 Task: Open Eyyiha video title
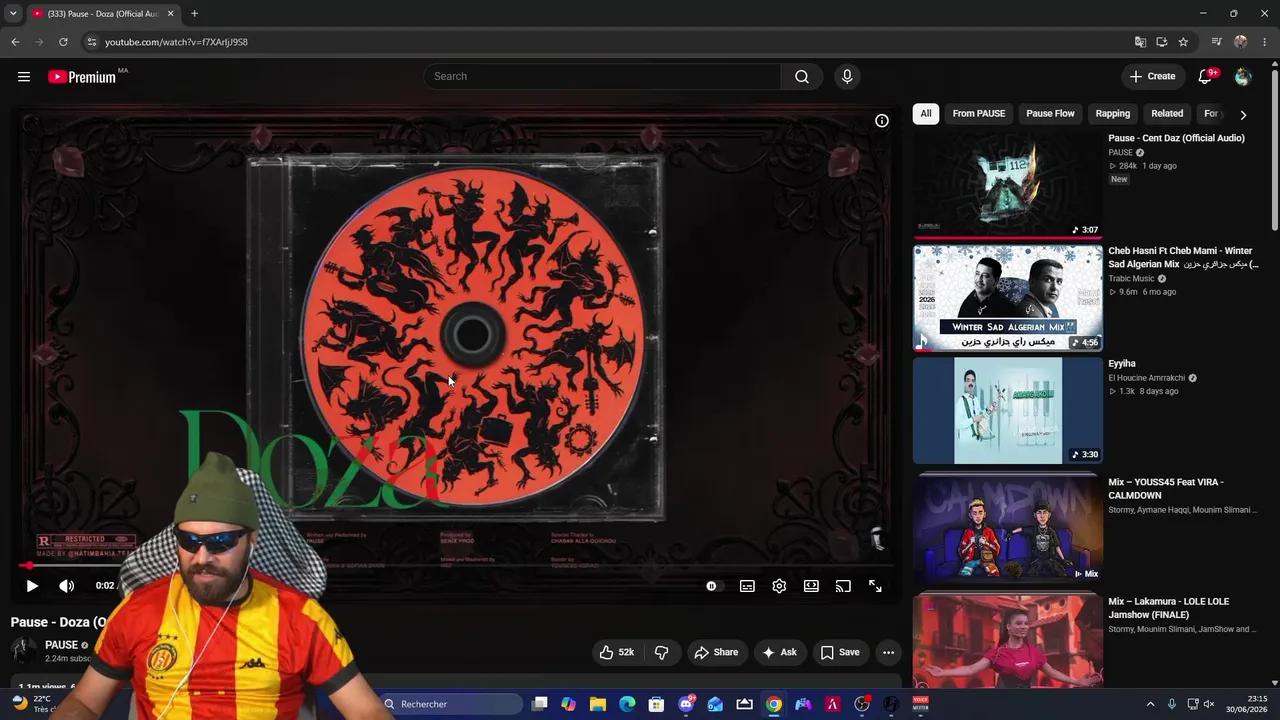pos(1122,364)
